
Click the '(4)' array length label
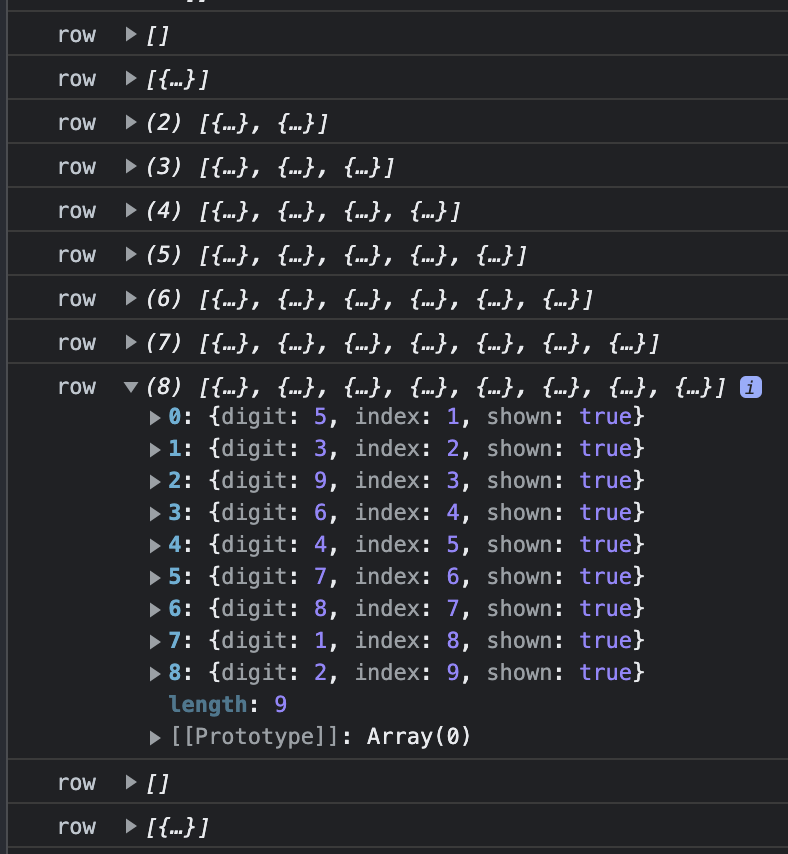[x=163, y=211]
